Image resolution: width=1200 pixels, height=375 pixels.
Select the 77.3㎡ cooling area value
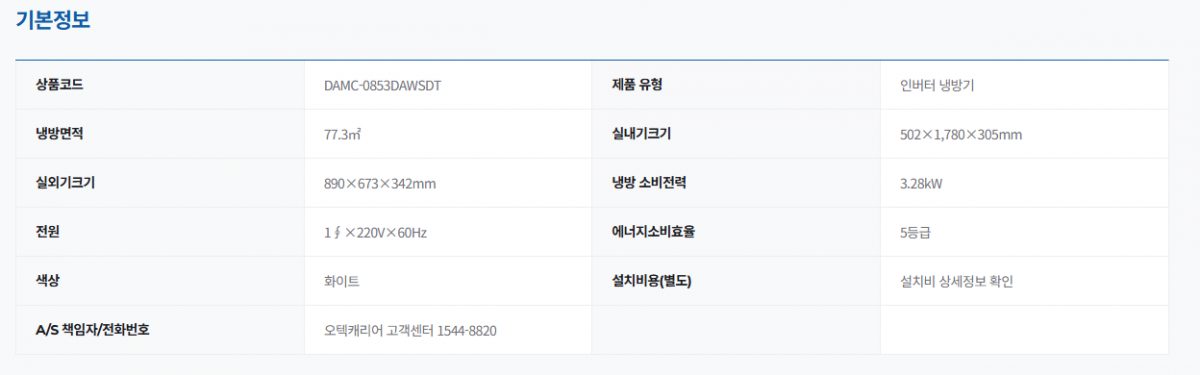[342, 134]
